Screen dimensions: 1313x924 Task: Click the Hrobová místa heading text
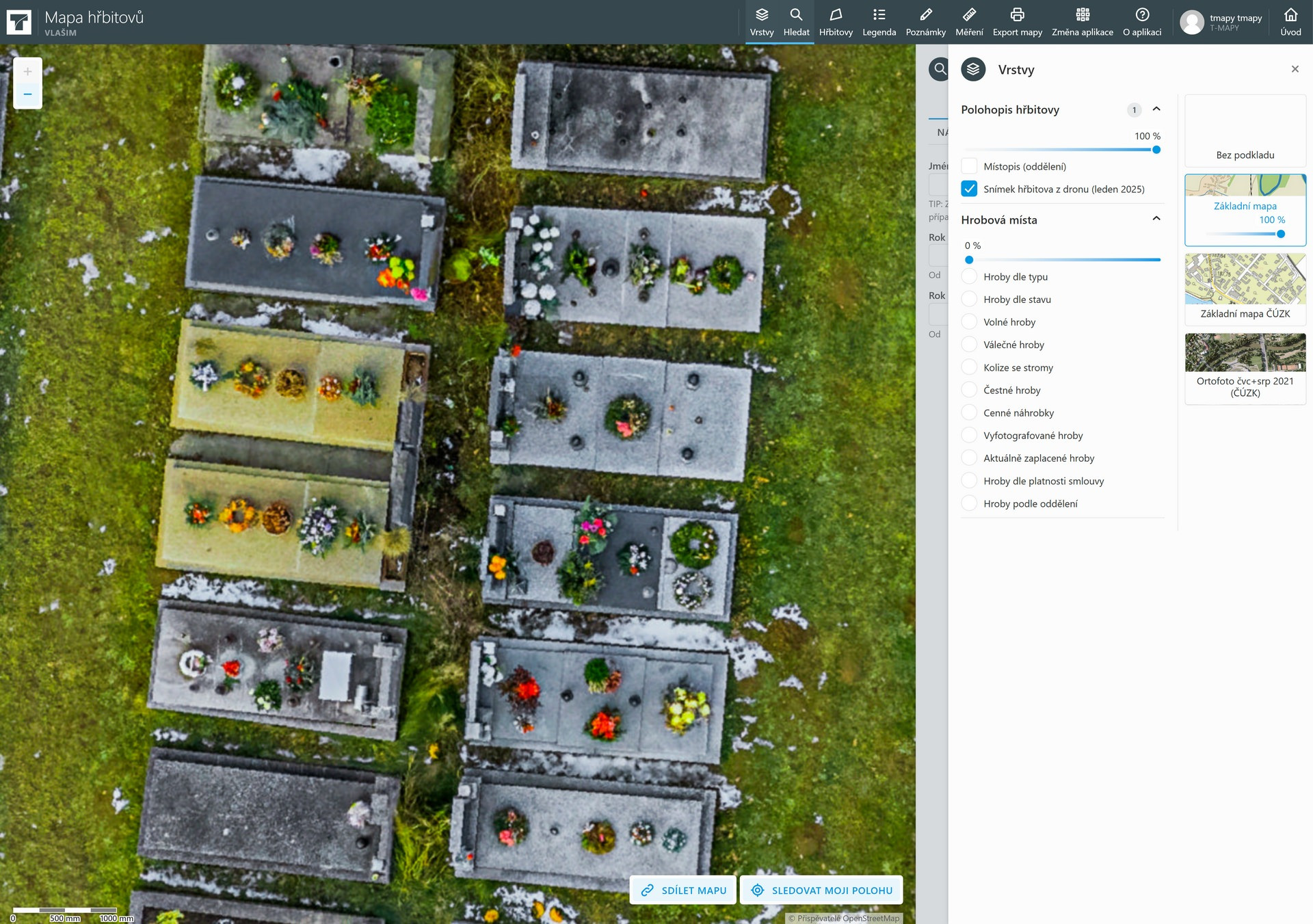tap(999, 220)
